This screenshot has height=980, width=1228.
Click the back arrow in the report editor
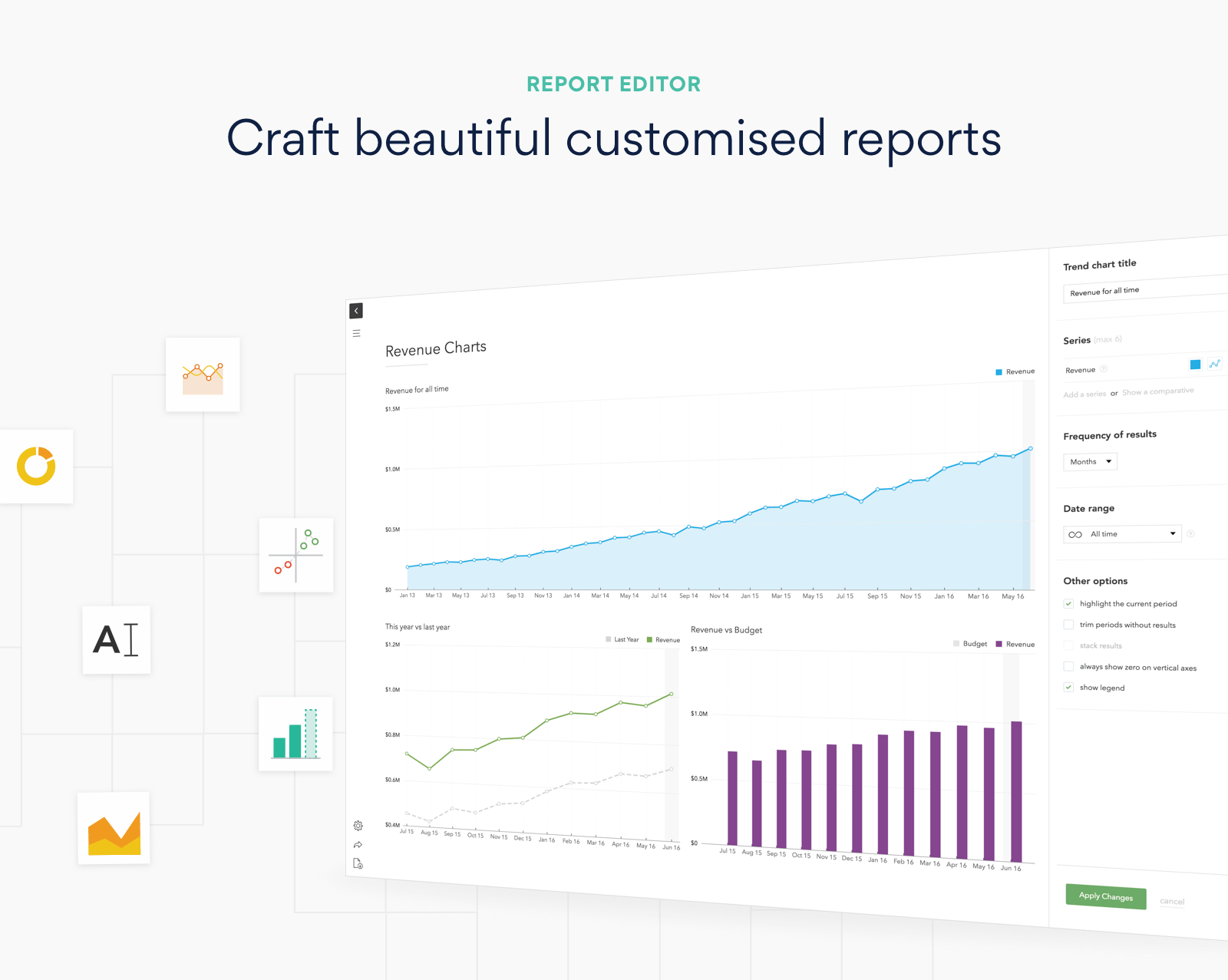pos(356,311)
